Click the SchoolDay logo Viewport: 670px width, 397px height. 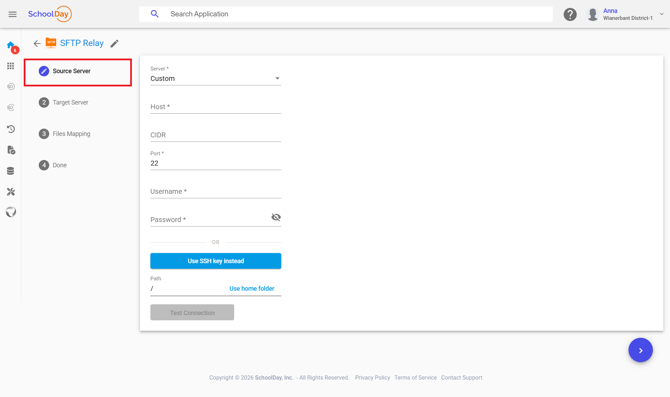click(50, 14)
